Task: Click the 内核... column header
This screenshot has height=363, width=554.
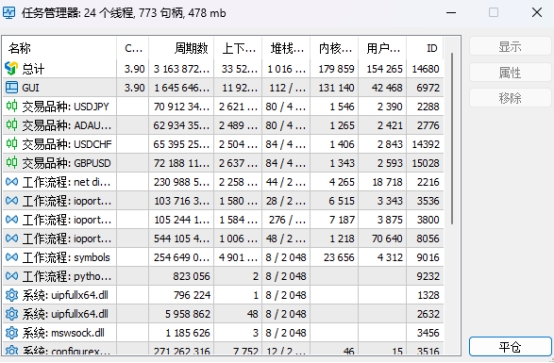Action: pos(334,48)
